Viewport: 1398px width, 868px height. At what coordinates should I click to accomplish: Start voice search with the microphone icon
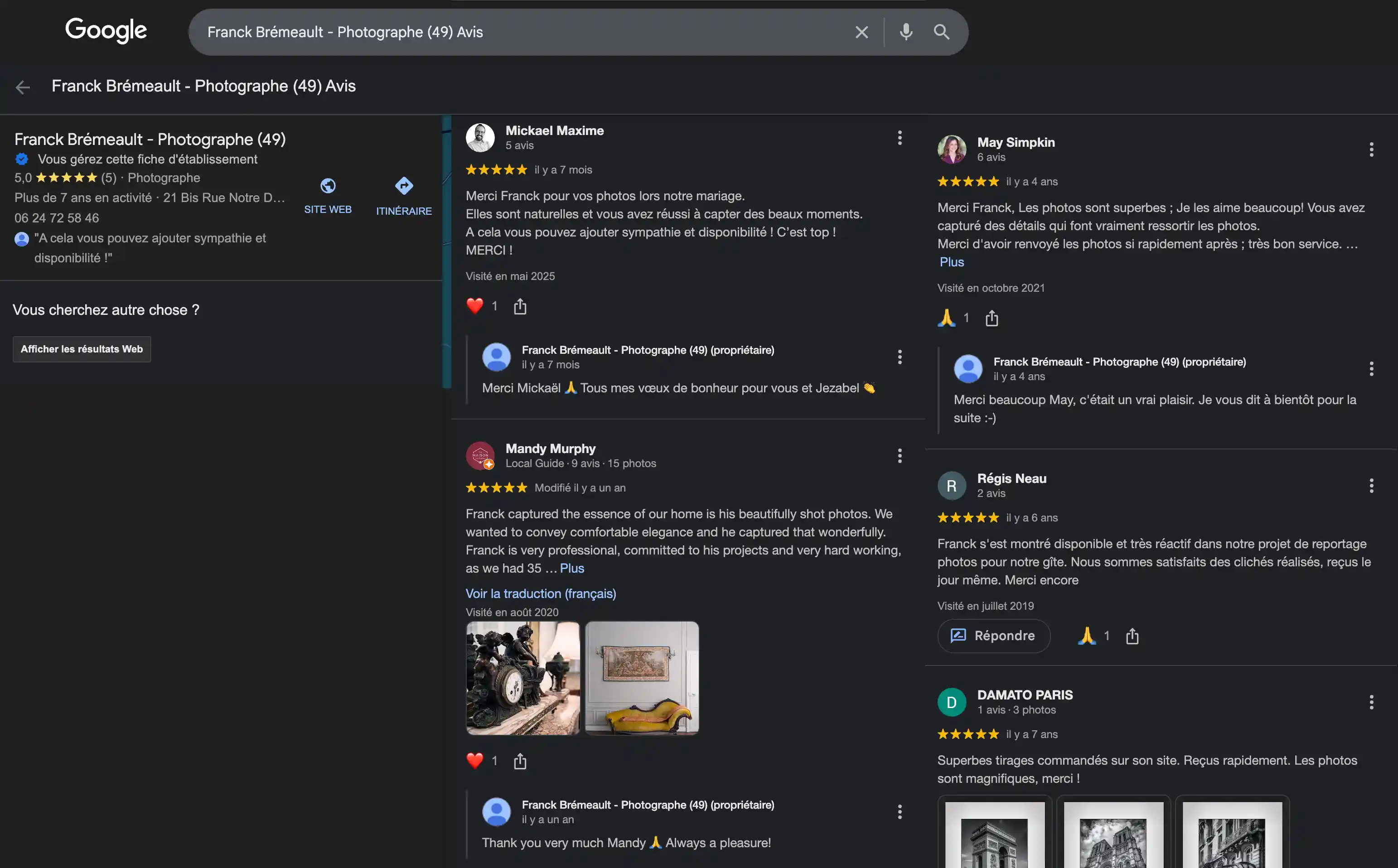click(x=906, y=32)
